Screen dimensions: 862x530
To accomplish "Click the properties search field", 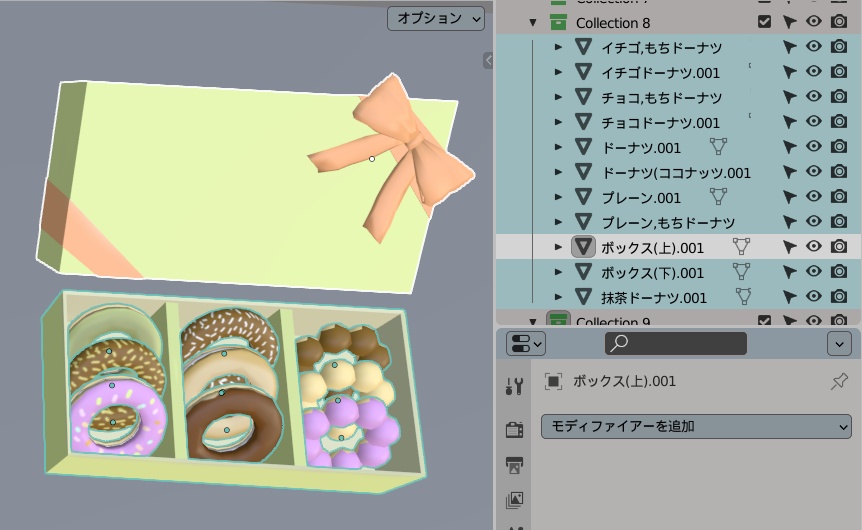I will tap(676, 344).
